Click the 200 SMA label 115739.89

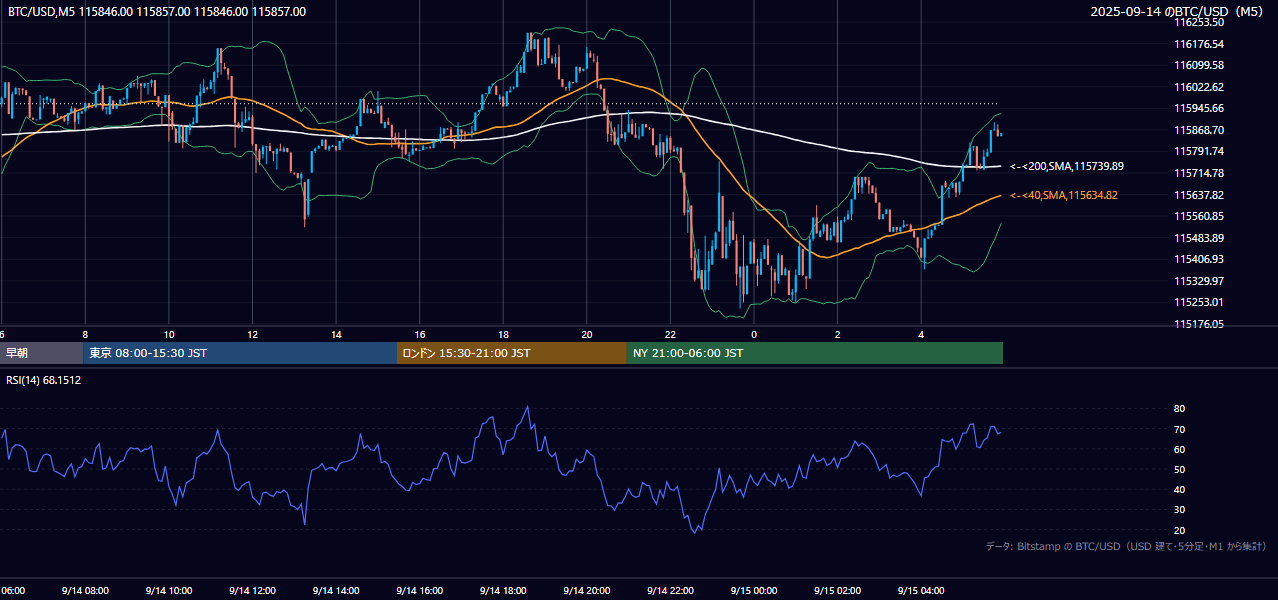1067,166
